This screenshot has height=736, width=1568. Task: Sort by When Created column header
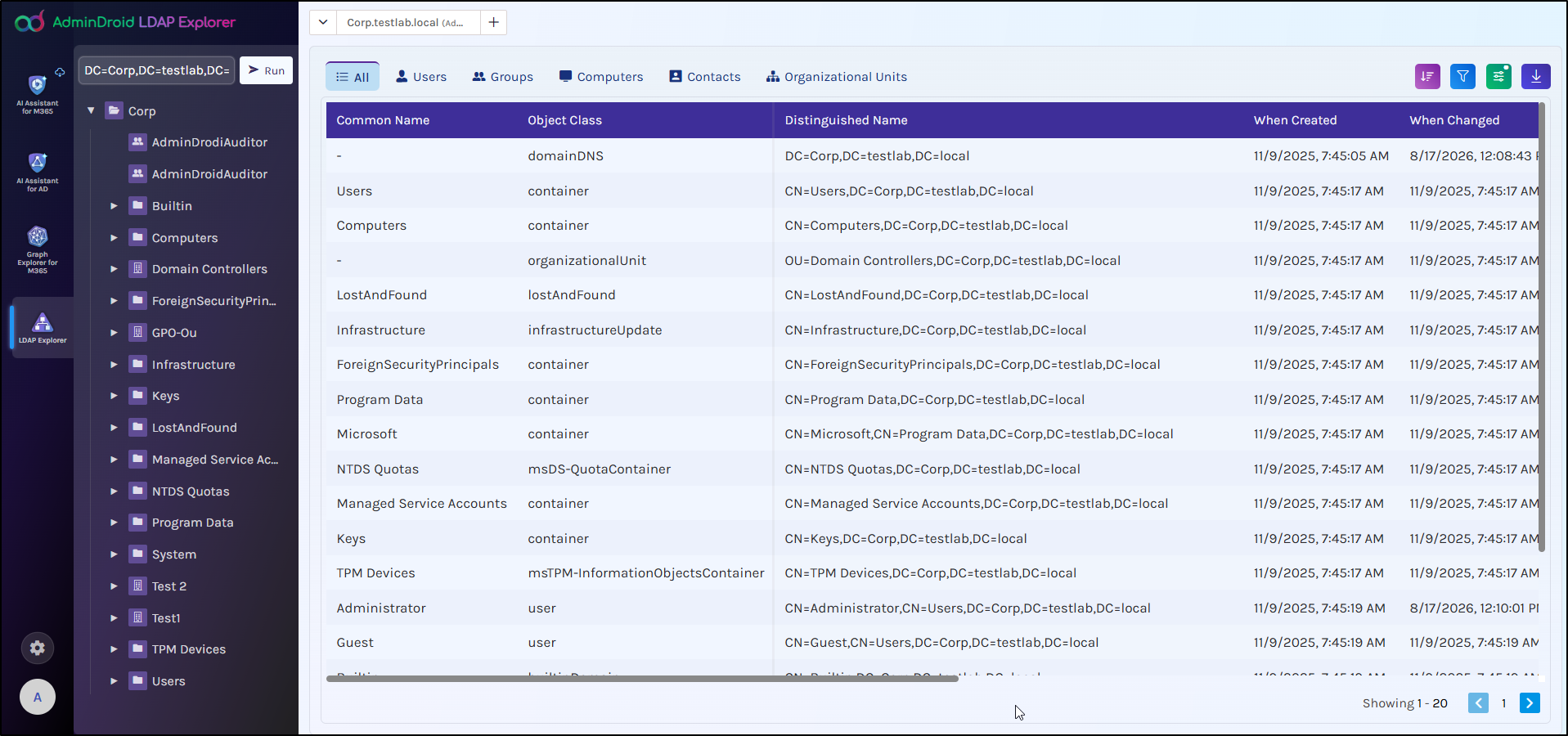pos(1295,120)
